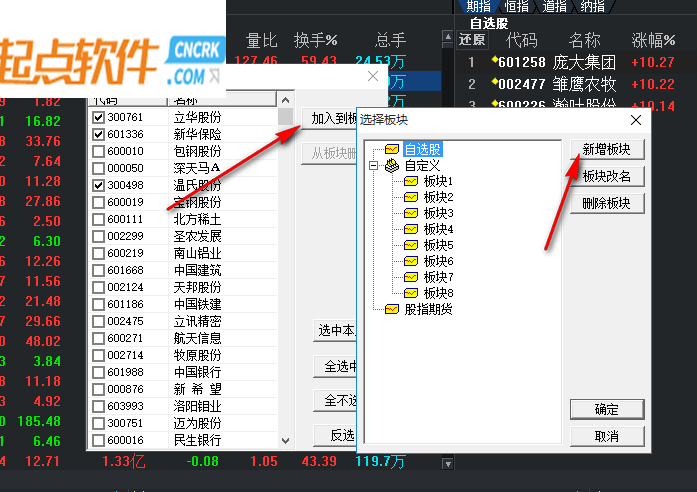Select 股指期货 in the tree
The width and height of the screenshot is (697, 492).
[x=428, y=309]
